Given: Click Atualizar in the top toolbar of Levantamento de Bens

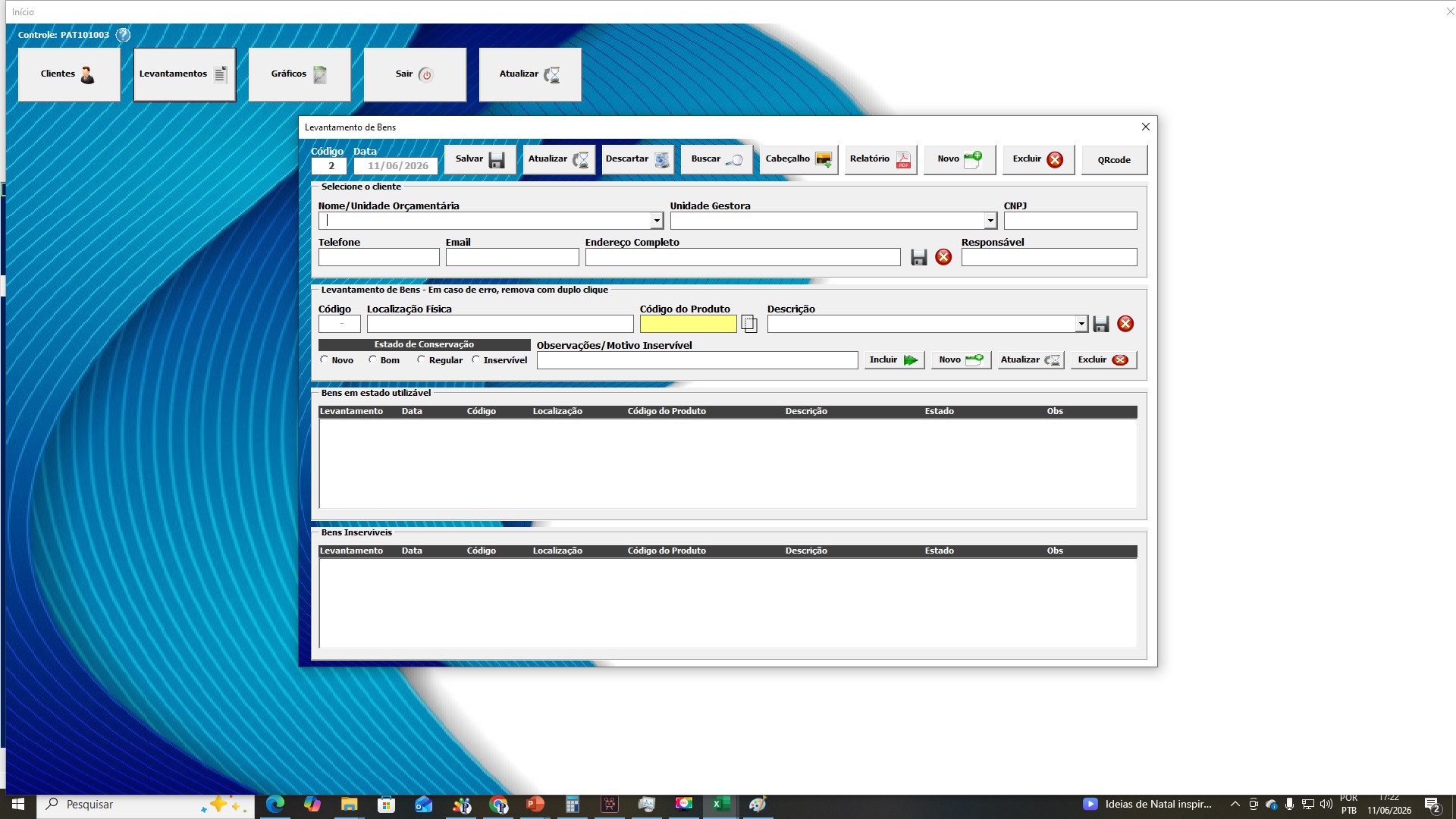Looking at the screenshot, I should tap(559, 159).
